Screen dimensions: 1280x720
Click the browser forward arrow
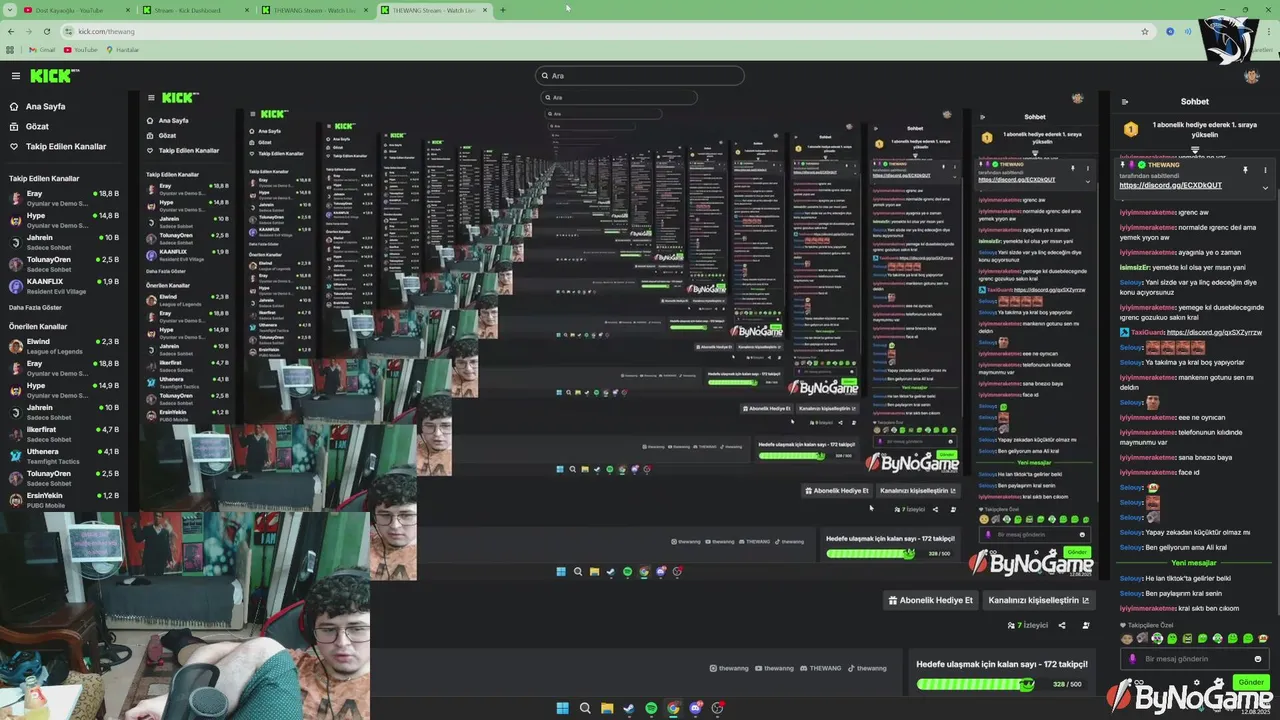(x=28, y=31)
